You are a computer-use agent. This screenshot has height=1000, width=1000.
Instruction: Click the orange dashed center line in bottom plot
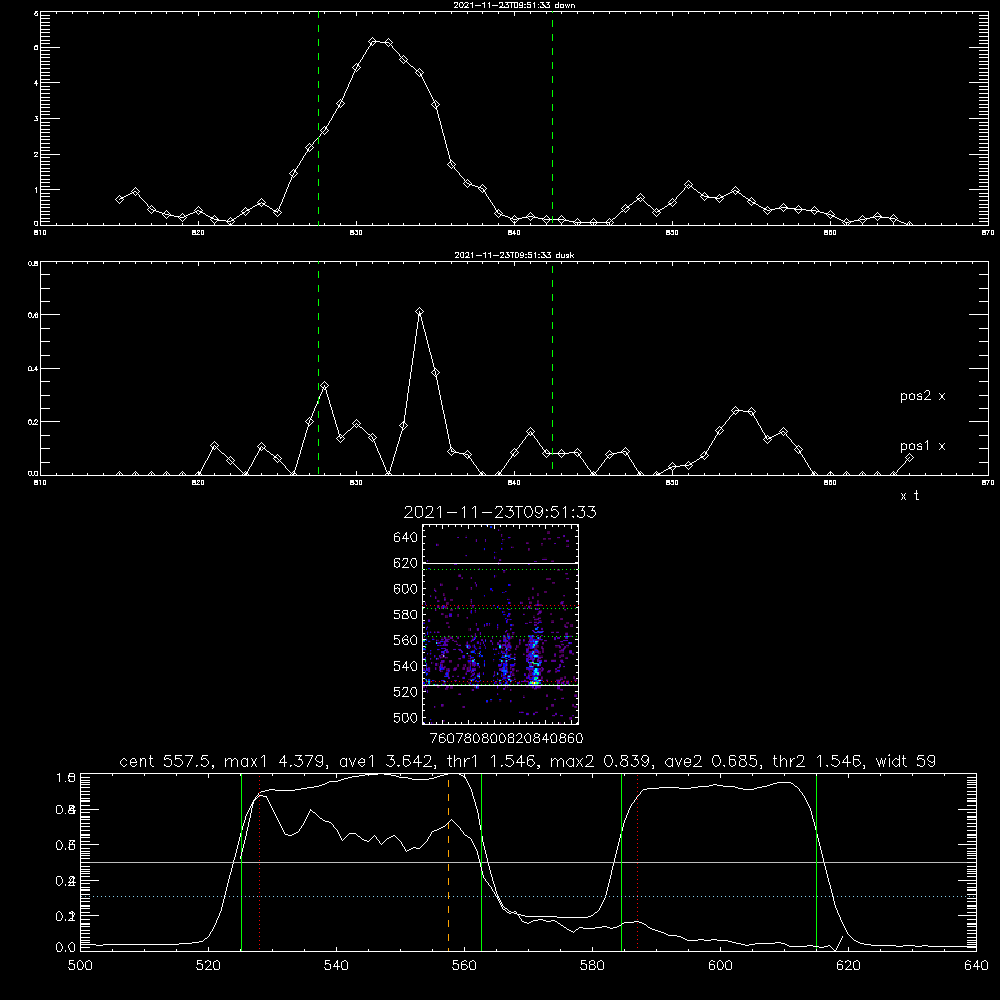[448, 861]
